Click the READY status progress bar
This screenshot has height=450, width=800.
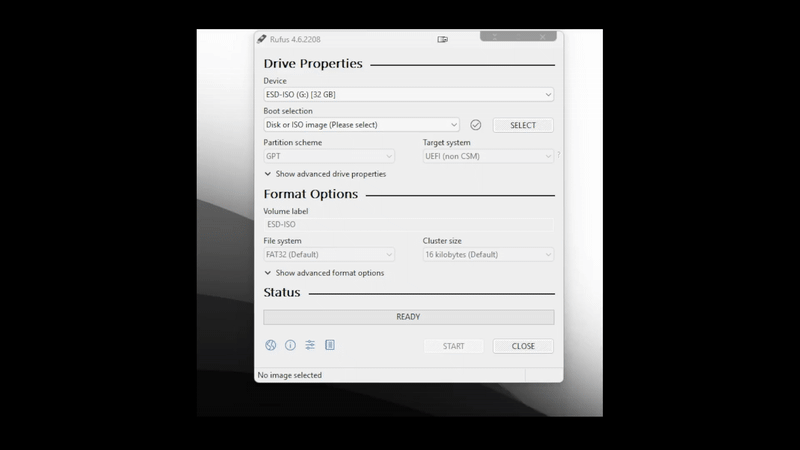pos(408,317)
